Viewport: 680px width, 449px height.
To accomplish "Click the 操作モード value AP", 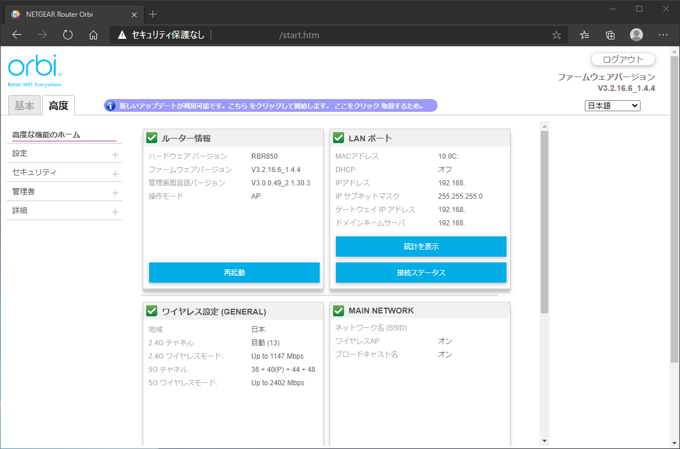I will click(256, 196).
